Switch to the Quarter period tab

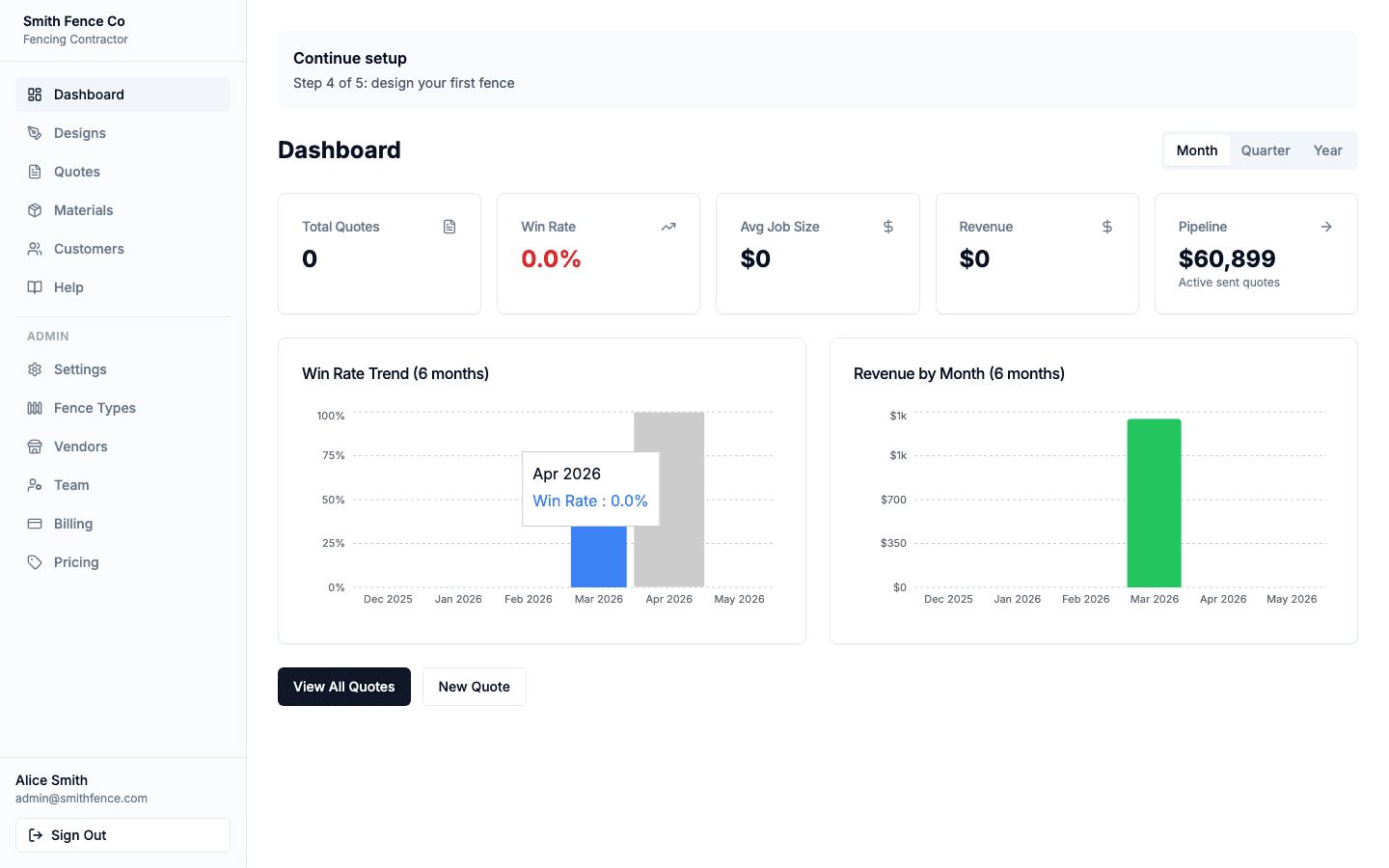(x=1266, y=150)
